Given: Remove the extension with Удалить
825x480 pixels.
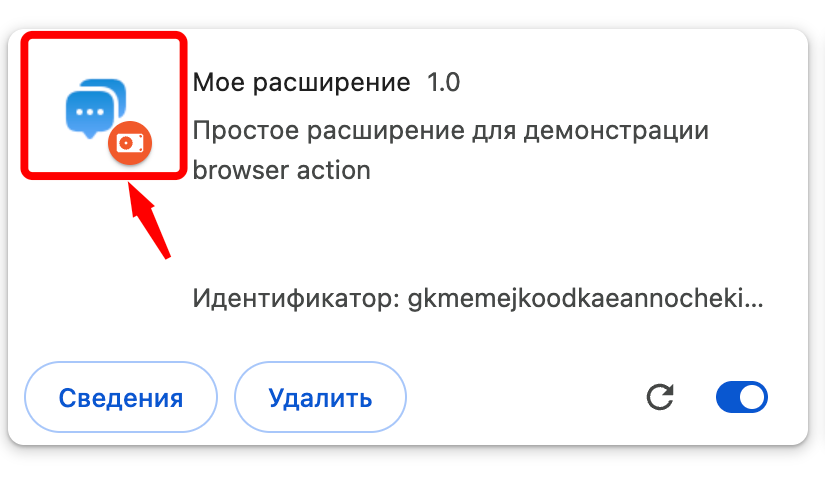Looking at the screenshot, I should 320,398.
